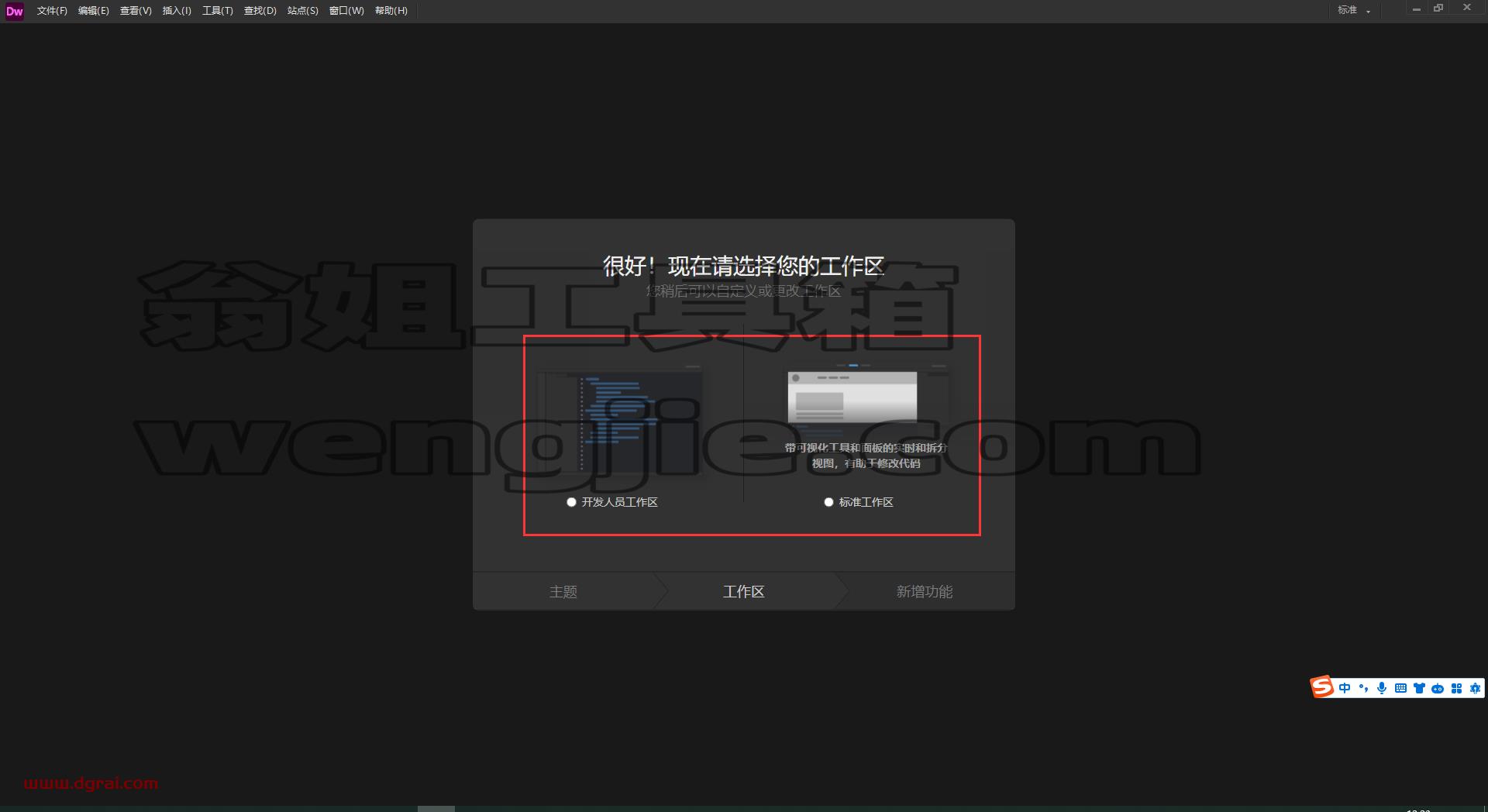
Task: Select the 标准工作区 radio button
Action: 828,502
